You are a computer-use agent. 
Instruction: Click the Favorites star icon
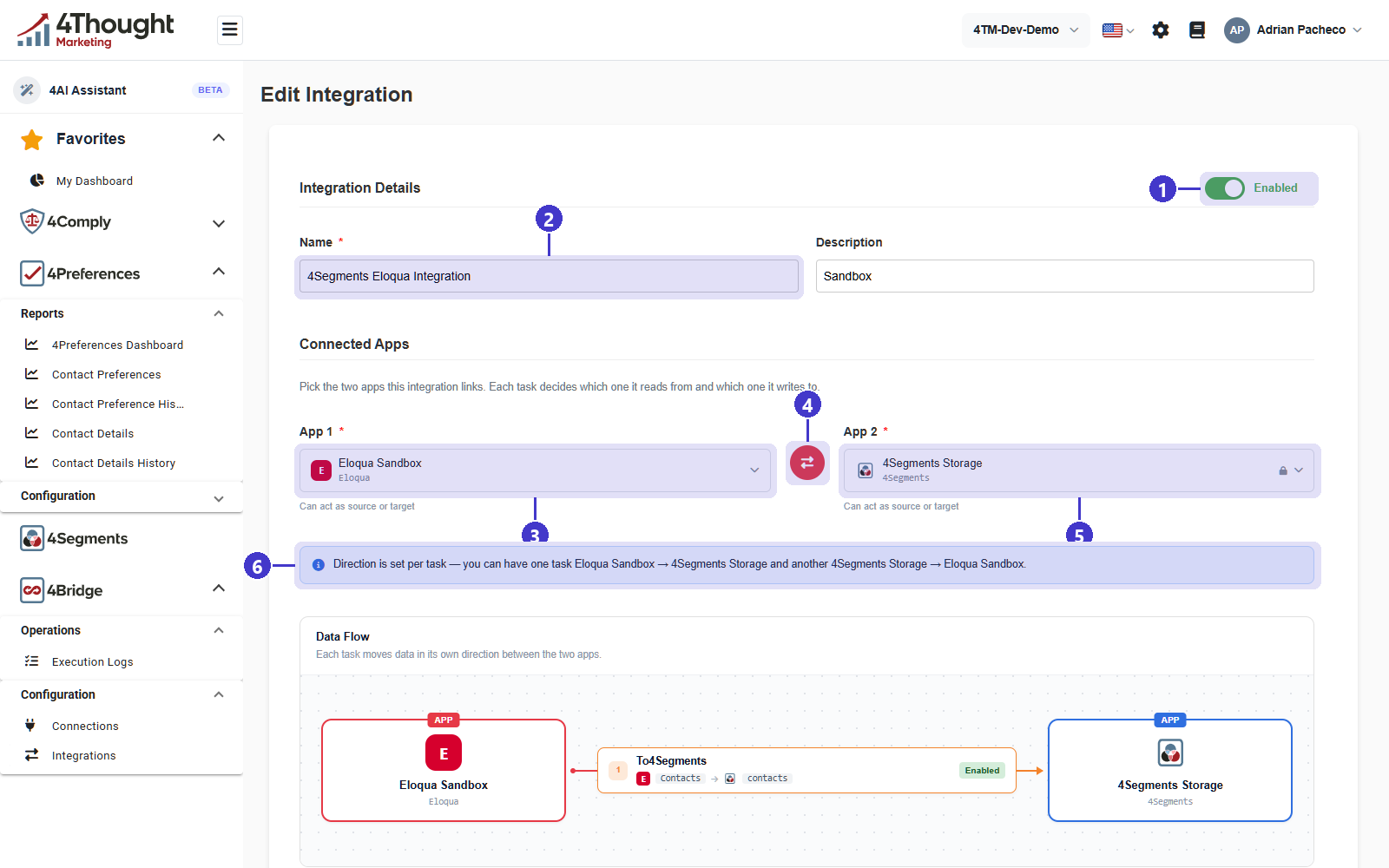tap(32, 139)
